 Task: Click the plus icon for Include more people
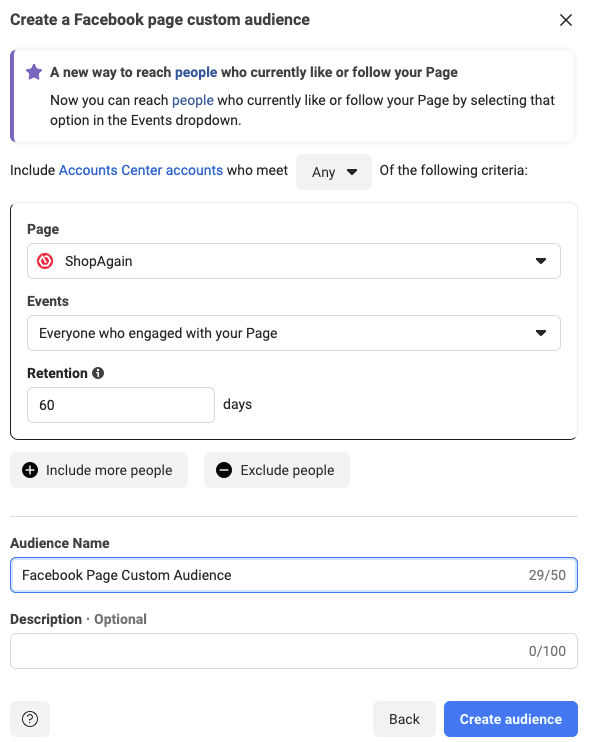[30, 470]
